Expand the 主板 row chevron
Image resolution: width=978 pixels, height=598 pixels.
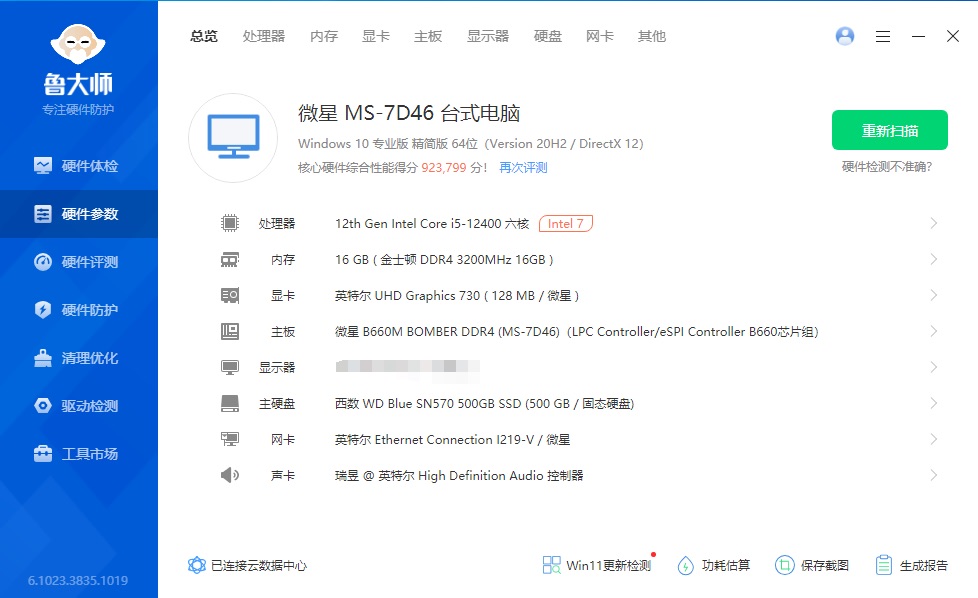933,331
